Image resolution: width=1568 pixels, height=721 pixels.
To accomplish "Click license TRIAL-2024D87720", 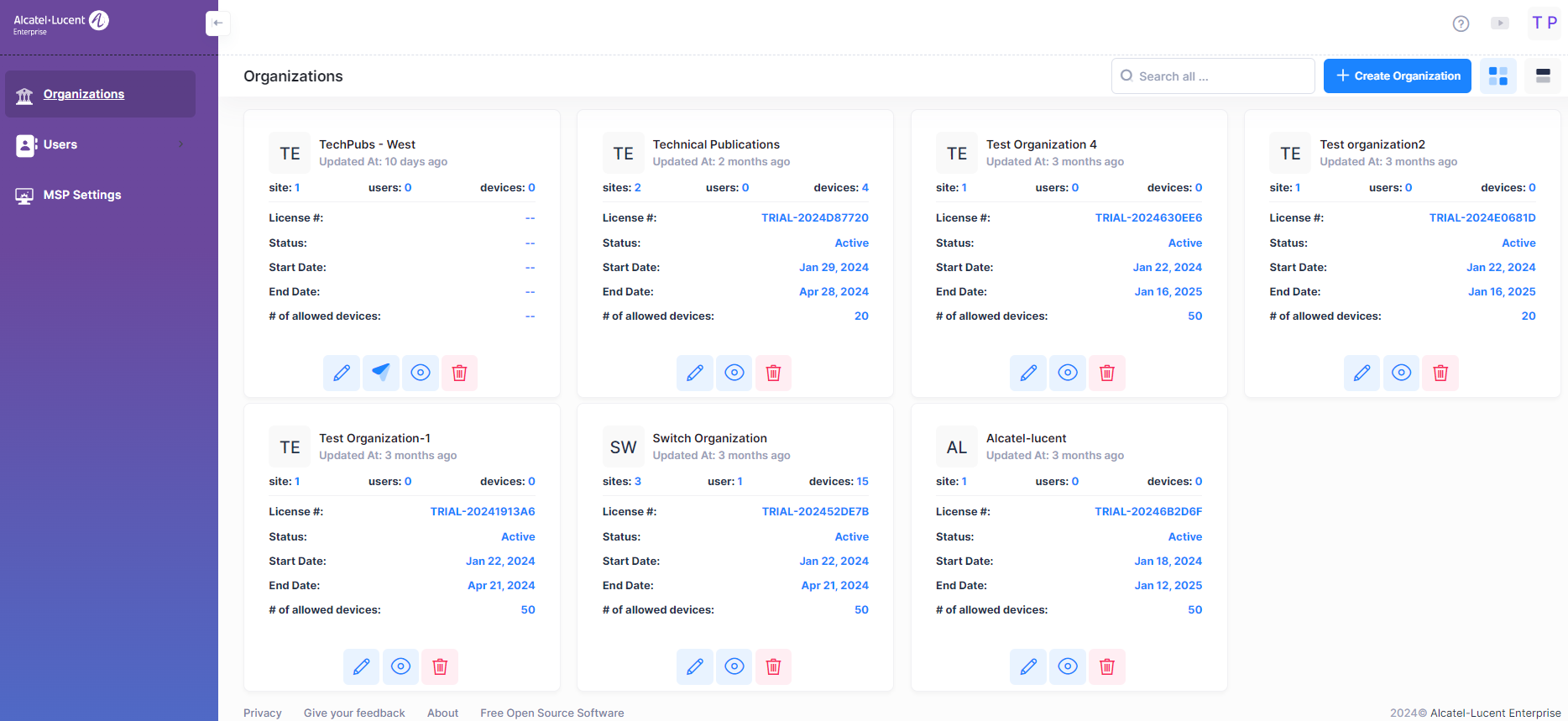I will (x=815, y=217).
